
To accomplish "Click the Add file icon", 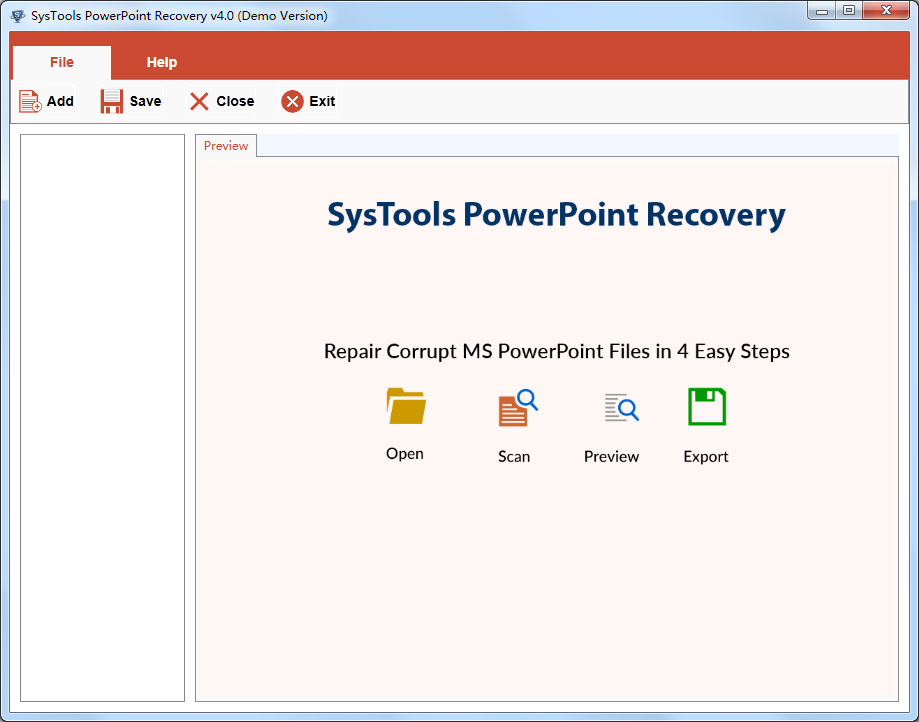I will pyautogui.click(x=27, y=100).
